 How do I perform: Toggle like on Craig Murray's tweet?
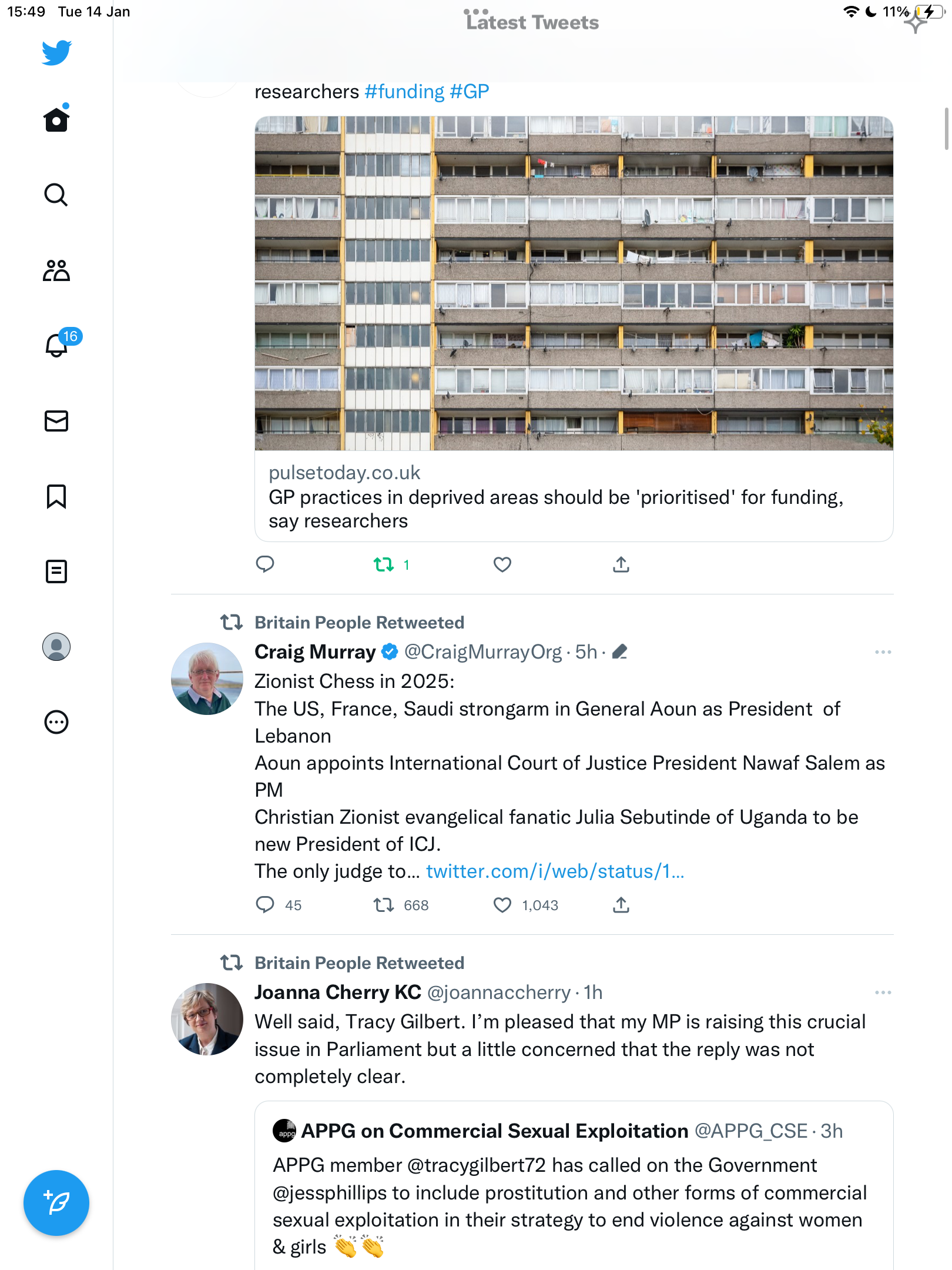[x=502, y=905]
